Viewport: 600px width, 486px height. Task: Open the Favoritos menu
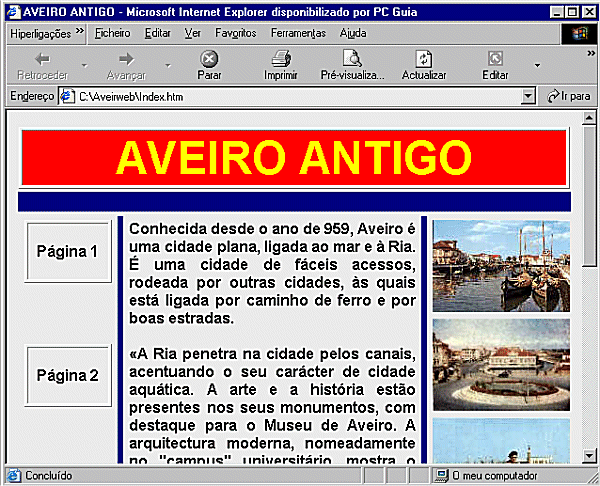click(235, 33)
